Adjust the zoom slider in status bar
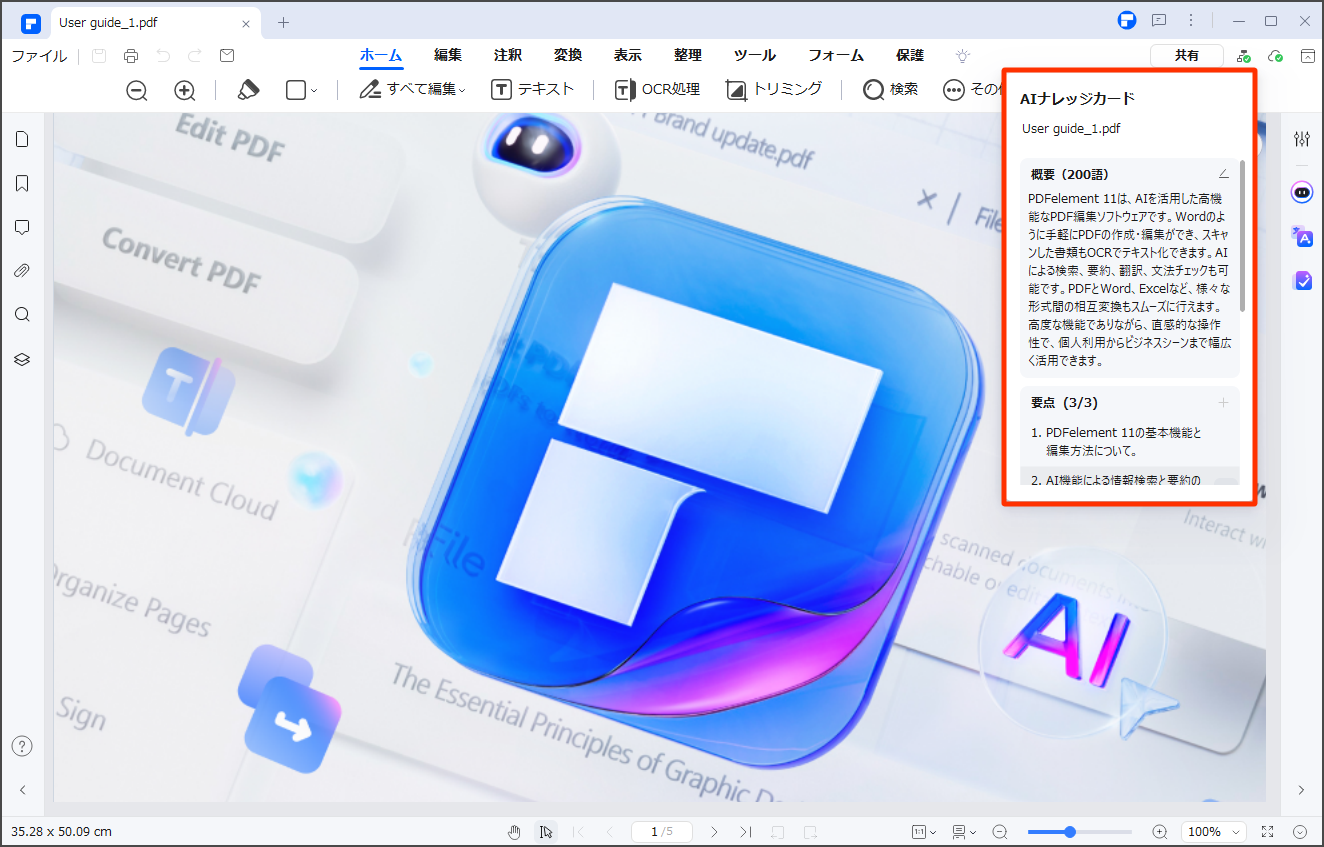This screenshot has width=1324, height=847. tap(1080, 832)
